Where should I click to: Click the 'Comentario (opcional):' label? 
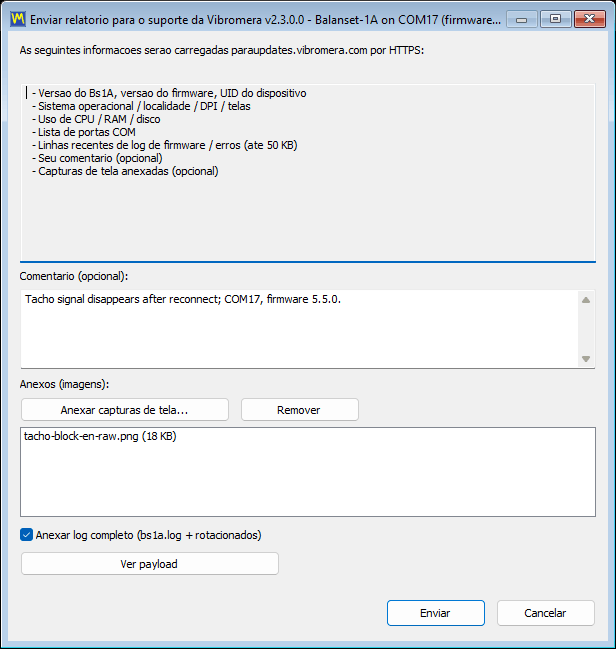74,276
